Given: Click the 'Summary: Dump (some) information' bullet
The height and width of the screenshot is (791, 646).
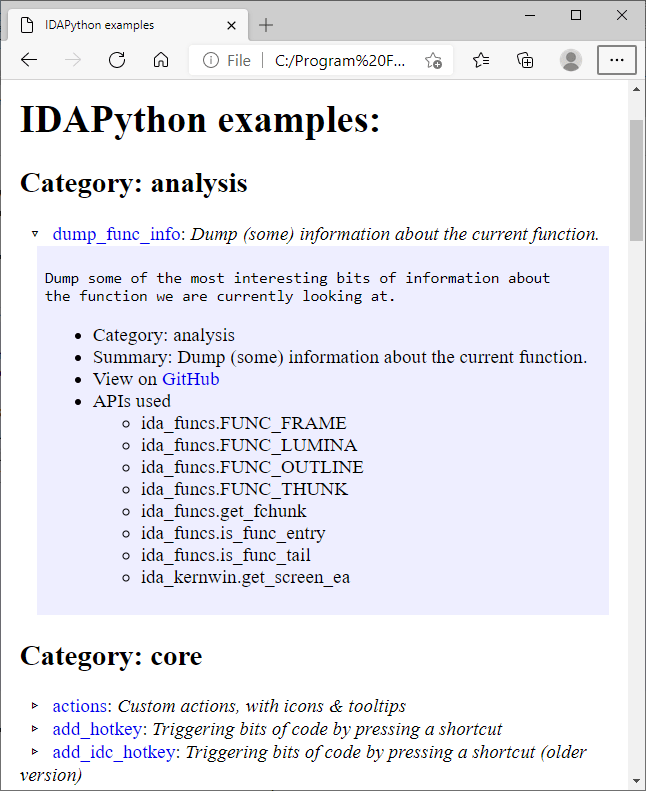Looking at the screenshot, I should tap(340, 357).
